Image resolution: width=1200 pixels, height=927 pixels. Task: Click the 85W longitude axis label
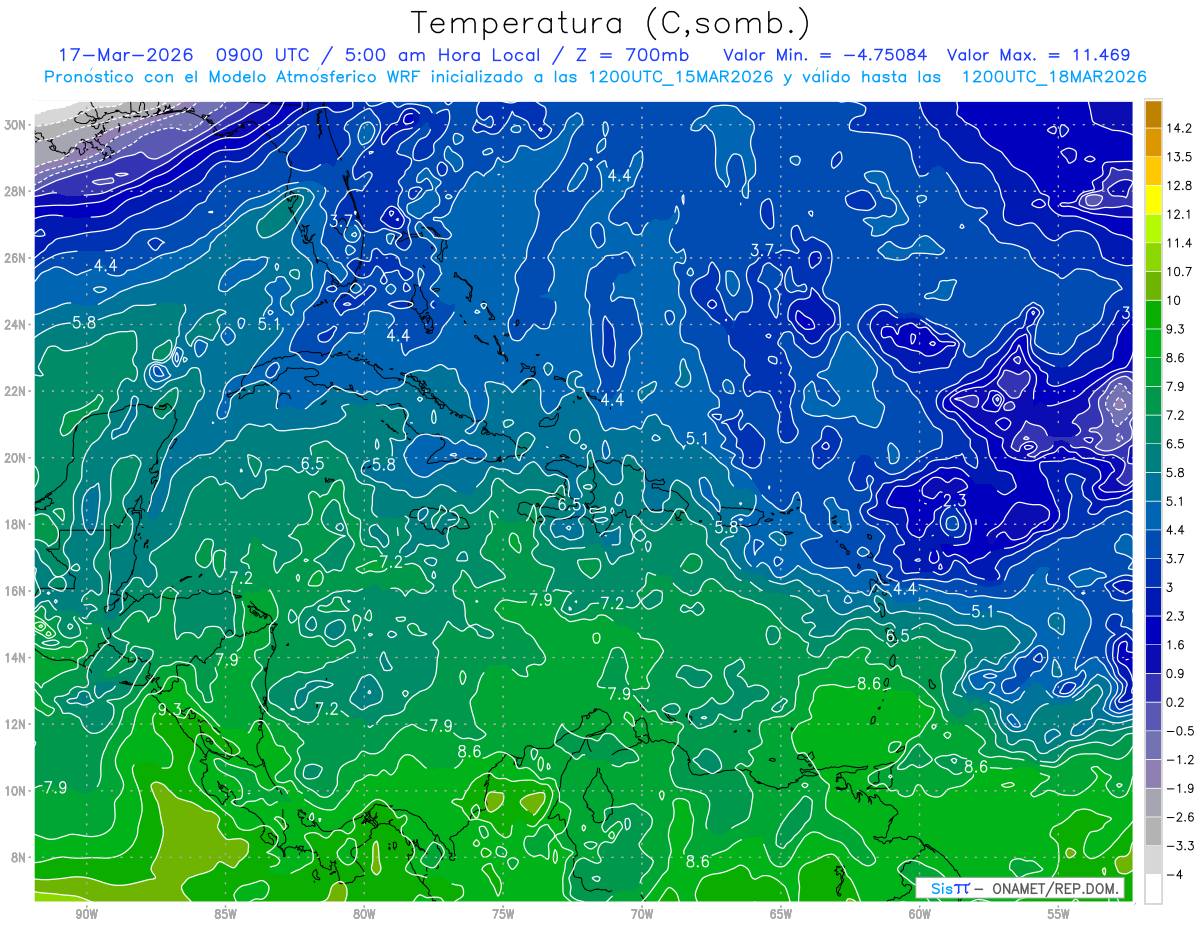[225, 914]
